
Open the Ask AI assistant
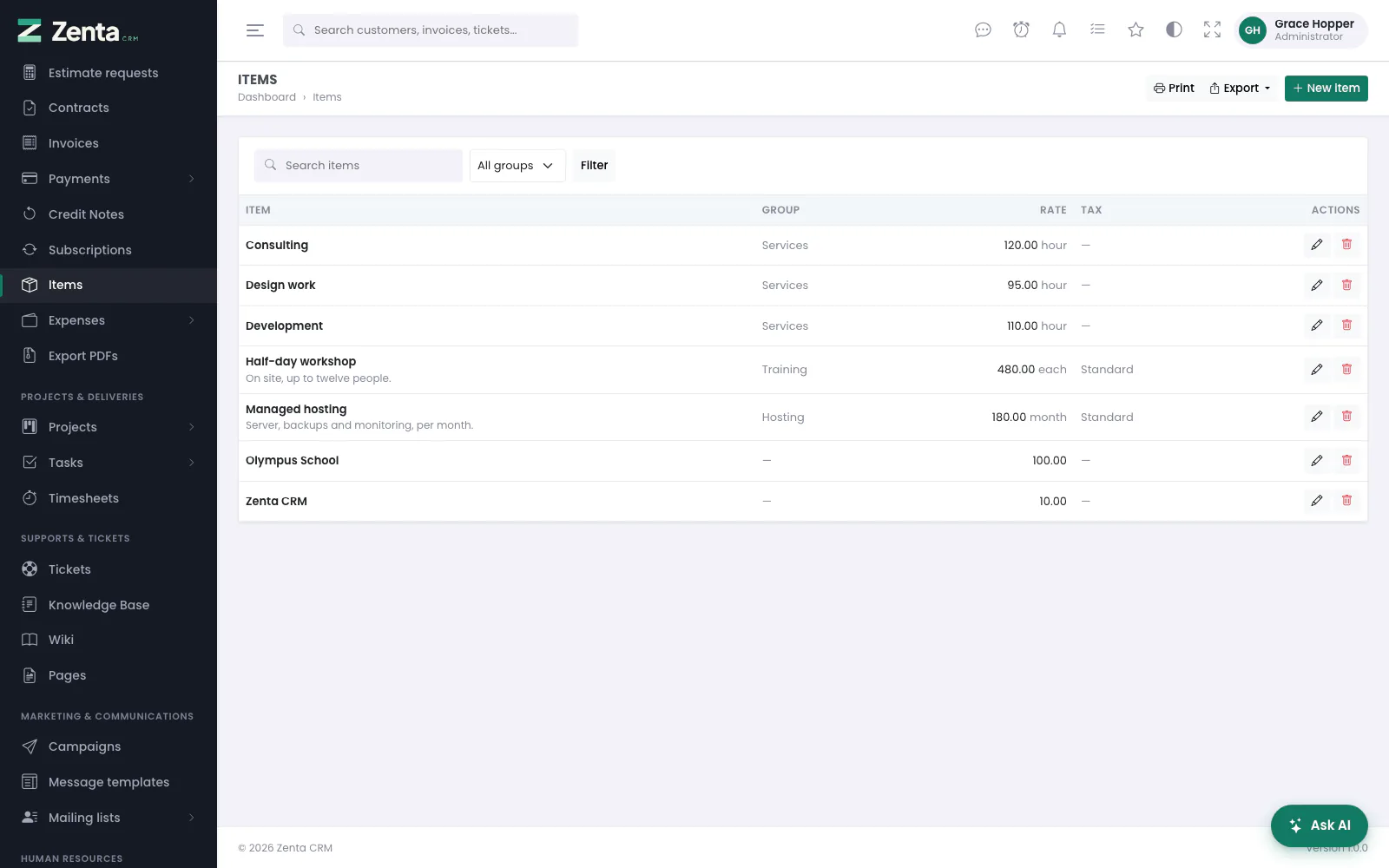tap(1319, 825)
